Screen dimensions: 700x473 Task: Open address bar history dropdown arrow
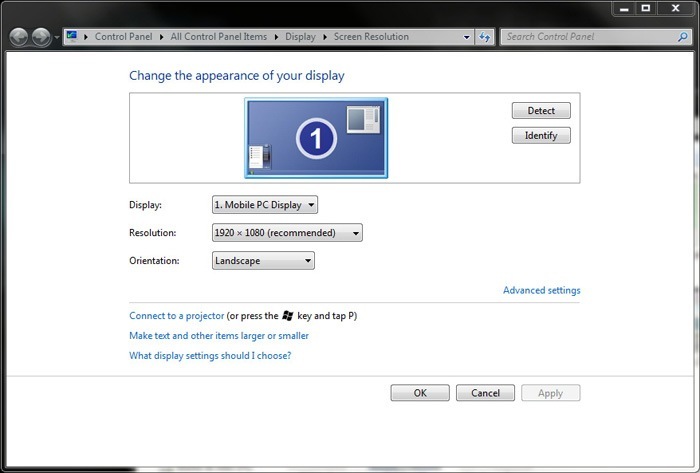pos(467,37)
